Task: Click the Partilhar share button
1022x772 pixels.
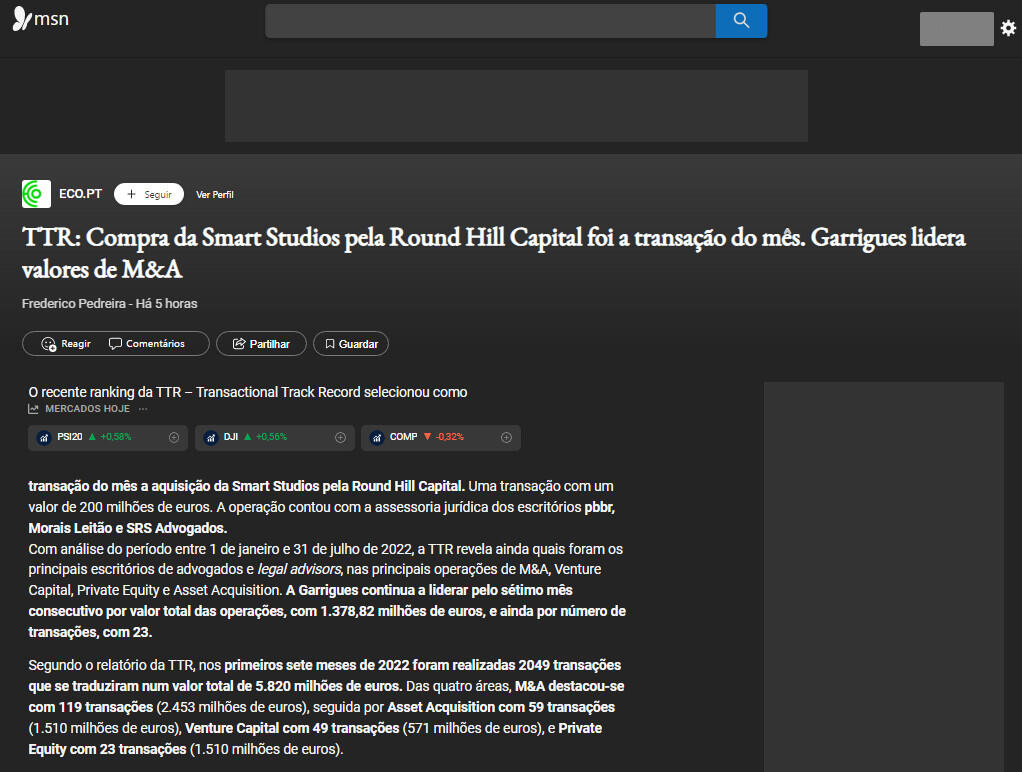Action: [x=261, y=344]
